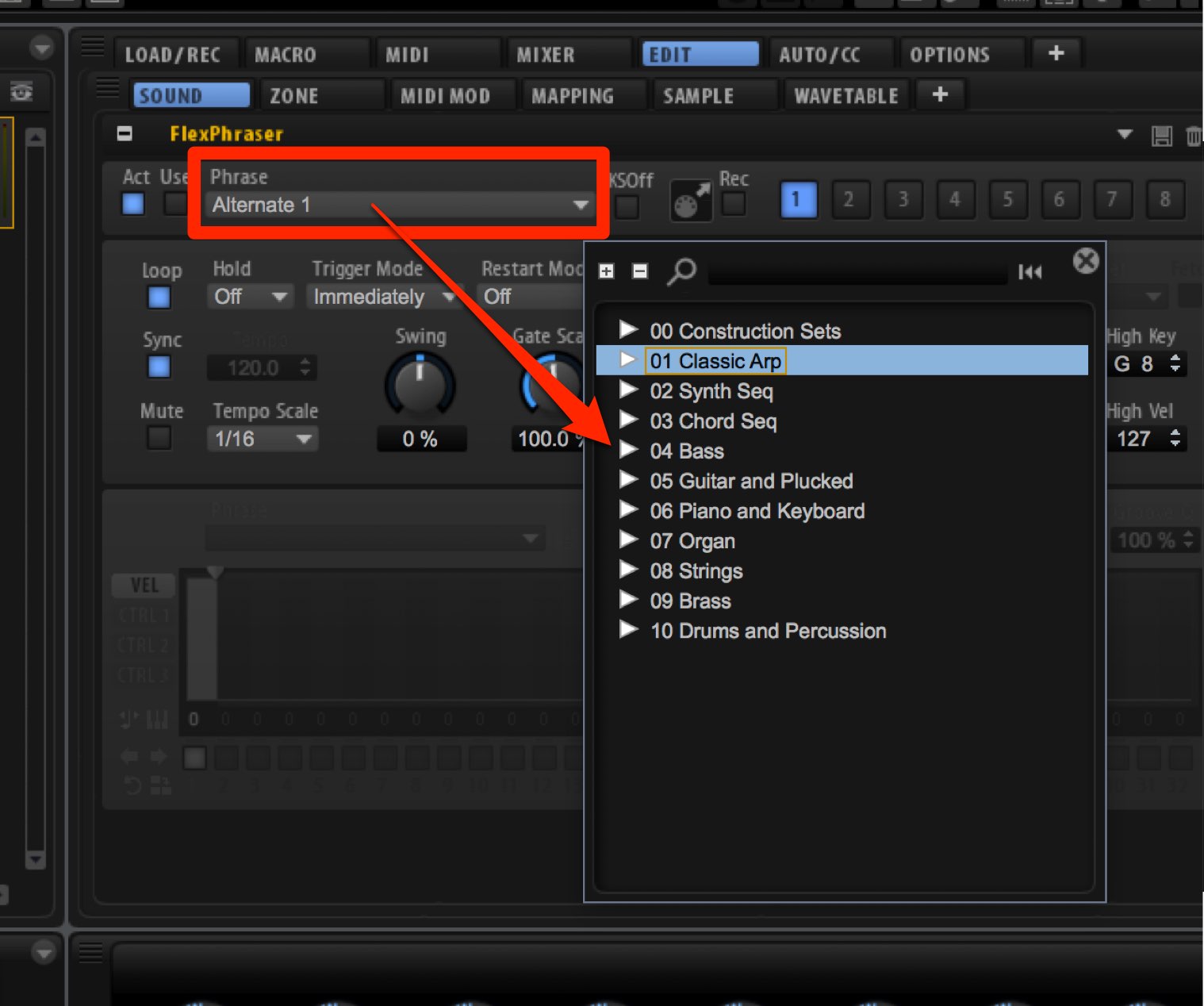Click the magnifier search icon in phrase browser
The width and height of the screenshot is (1204, 1006).
coord(681,271)
